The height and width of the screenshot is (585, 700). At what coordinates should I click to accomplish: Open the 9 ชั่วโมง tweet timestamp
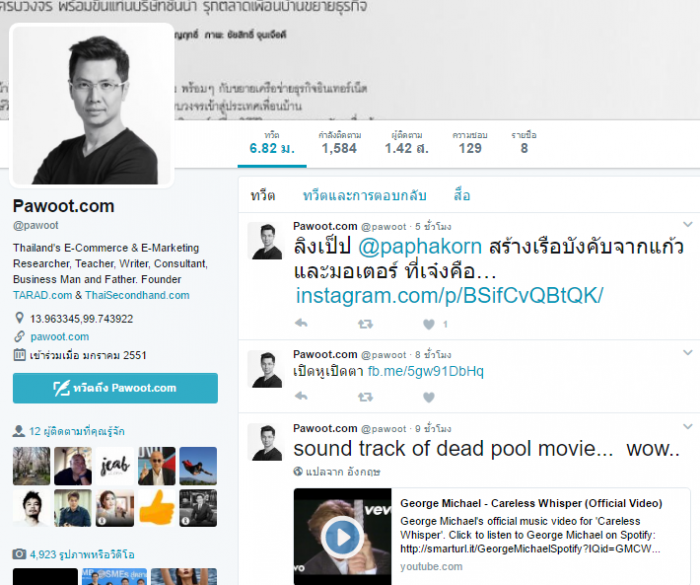[433, 429]
